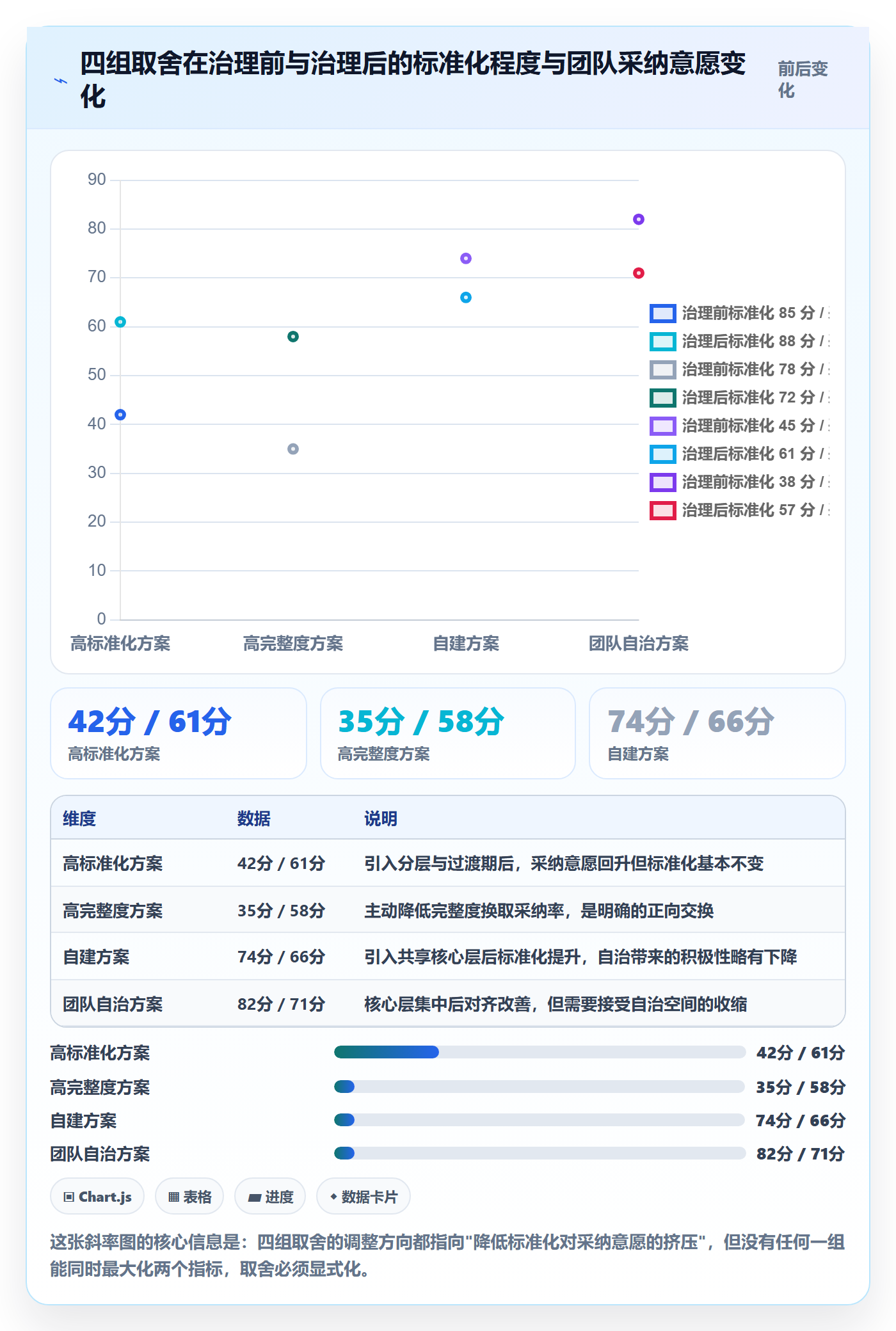This screenshot has width=896, height=1331.
Task: Toggle legend swatch for 治理前标准化 78 分
Action: 662,370
